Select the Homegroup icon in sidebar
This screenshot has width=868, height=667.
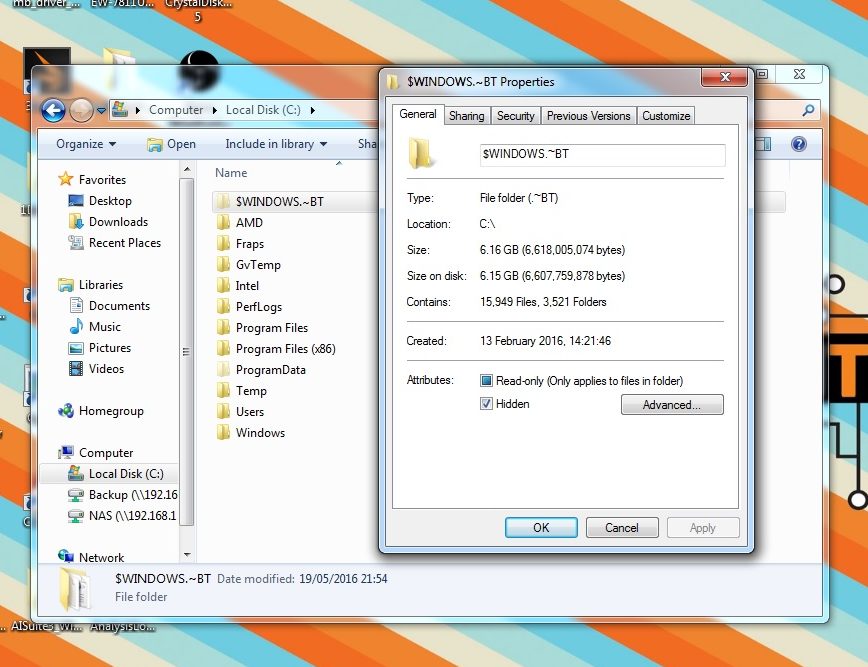pos(66,411)
